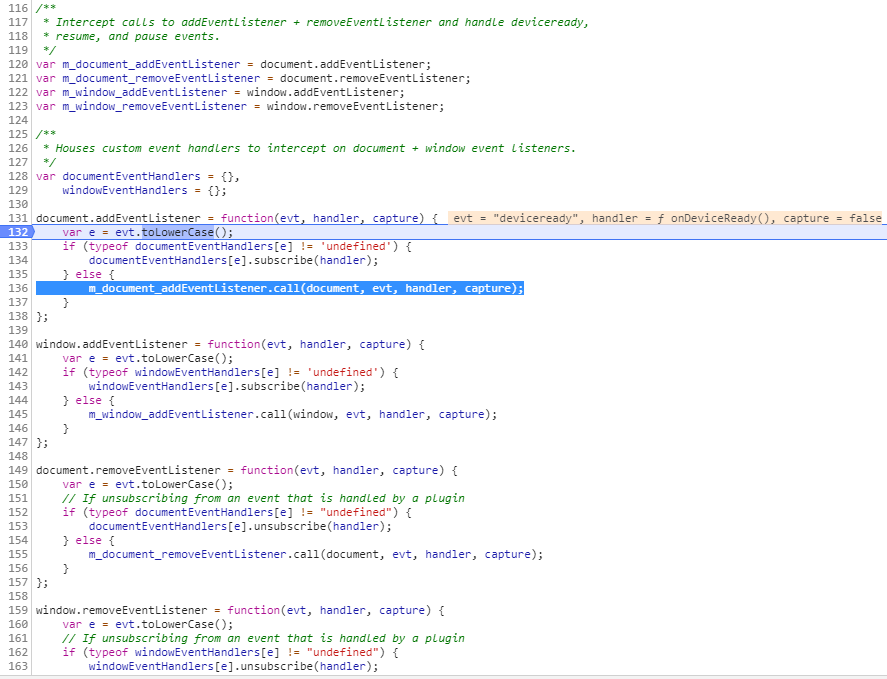887x679 pixels.
Task: Click inline hint handler = ƒ onDeviceReady()
Action: [x=683, y=218]
